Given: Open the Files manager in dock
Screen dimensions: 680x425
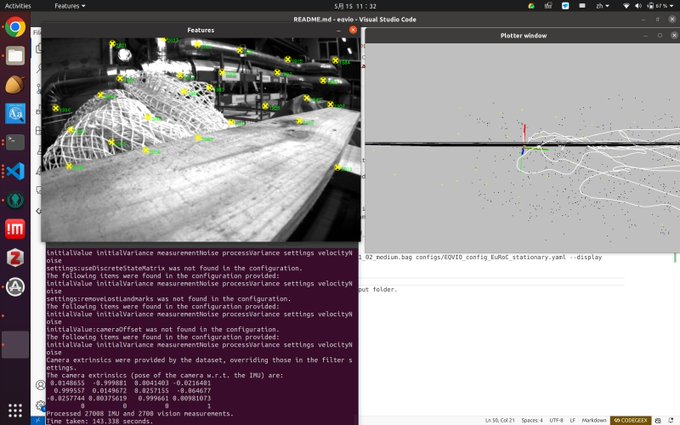Looking at the screenshot, I should coord(15,57).
